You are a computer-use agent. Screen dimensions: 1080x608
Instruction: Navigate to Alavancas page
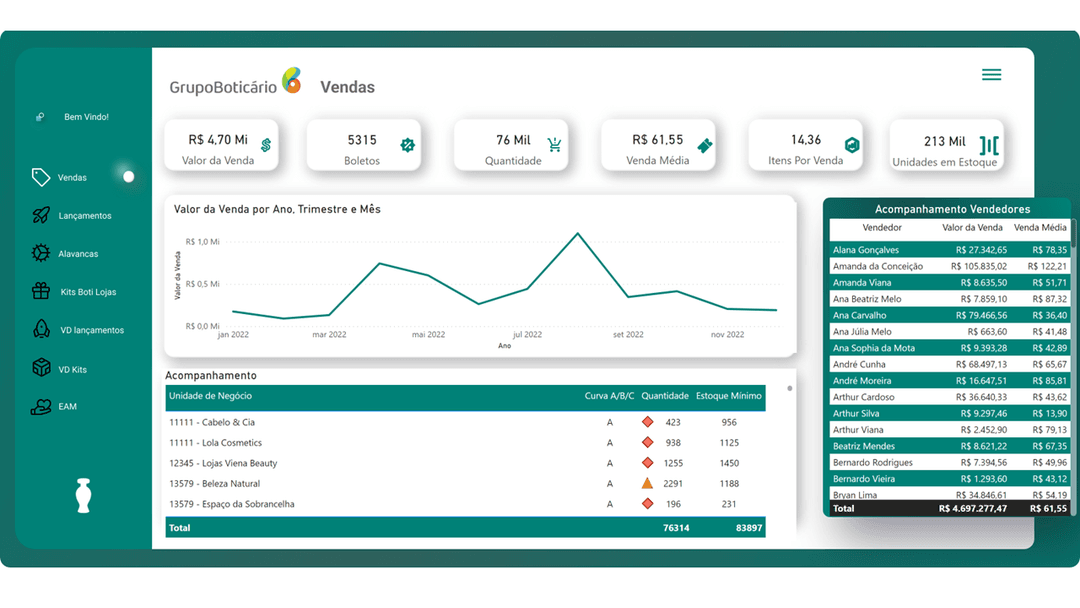tap(78, 254)
